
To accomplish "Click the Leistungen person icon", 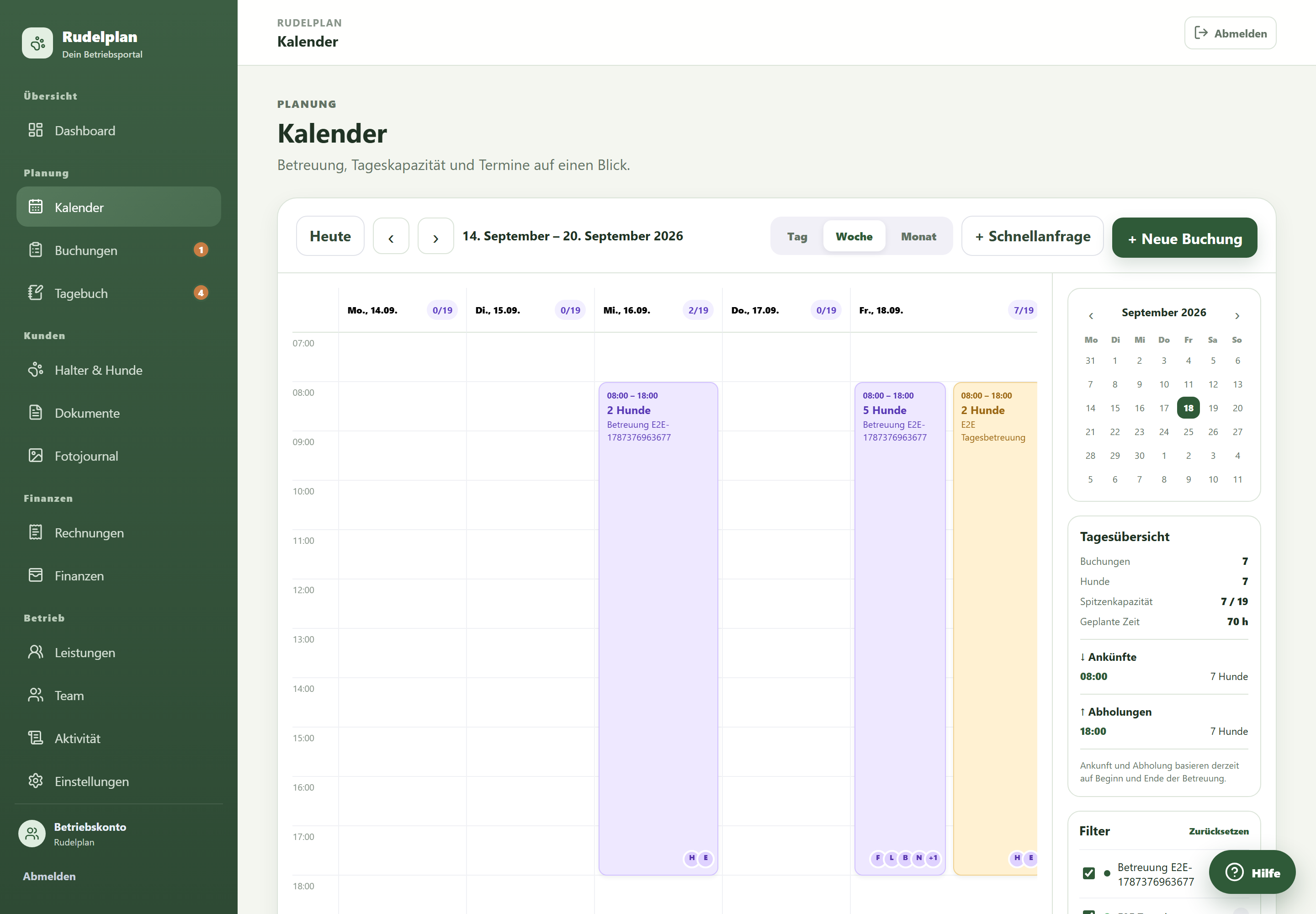I will [x=36, y=652].
